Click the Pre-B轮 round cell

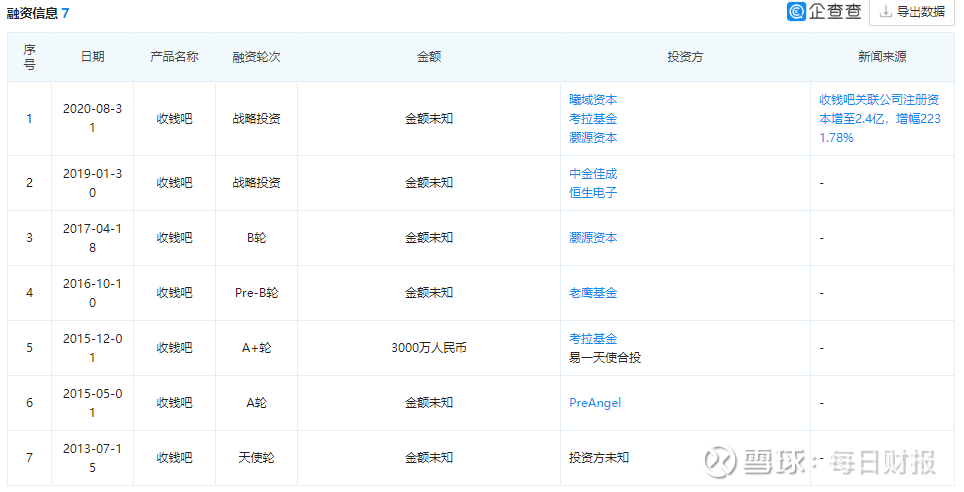256,293
